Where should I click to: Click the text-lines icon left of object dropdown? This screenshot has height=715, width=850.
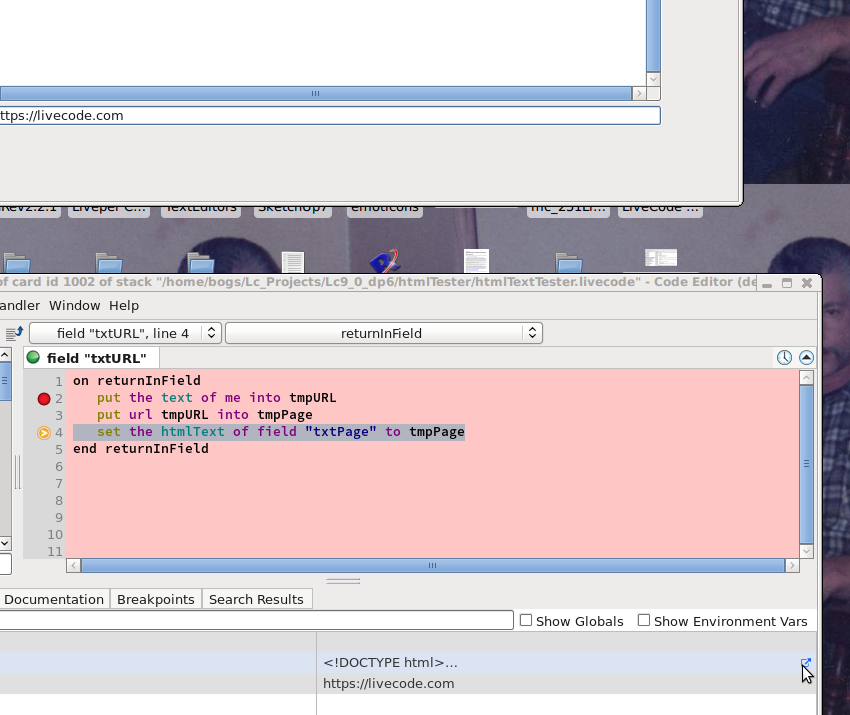[14, 333]
